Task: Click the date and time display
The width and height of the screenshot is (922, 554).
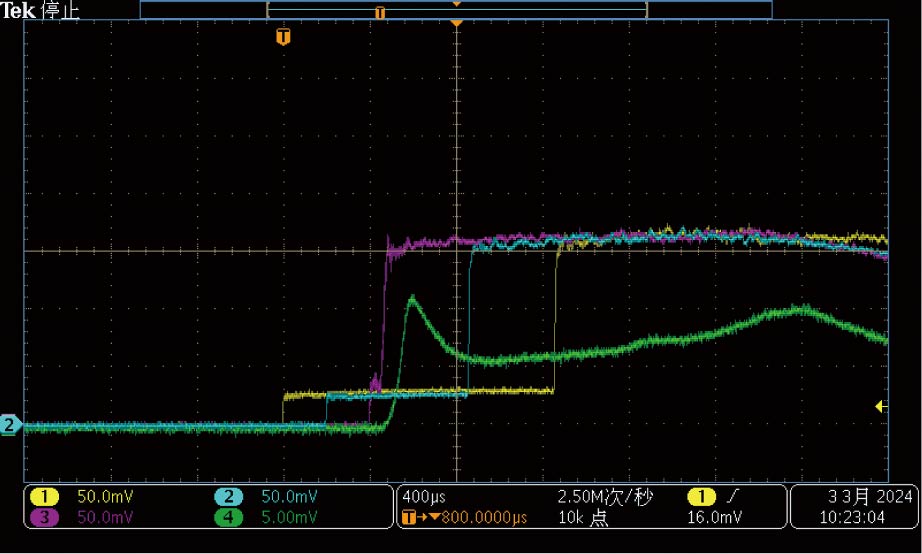Action: tap(854, 507)
